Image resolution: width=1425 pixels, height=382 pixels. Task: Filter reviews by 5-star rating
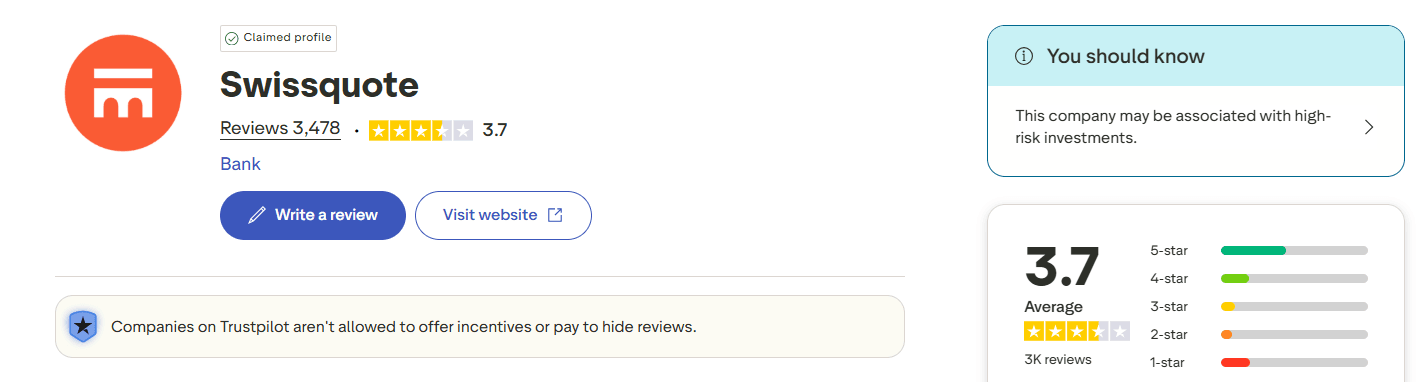[x=1259, y=250]
